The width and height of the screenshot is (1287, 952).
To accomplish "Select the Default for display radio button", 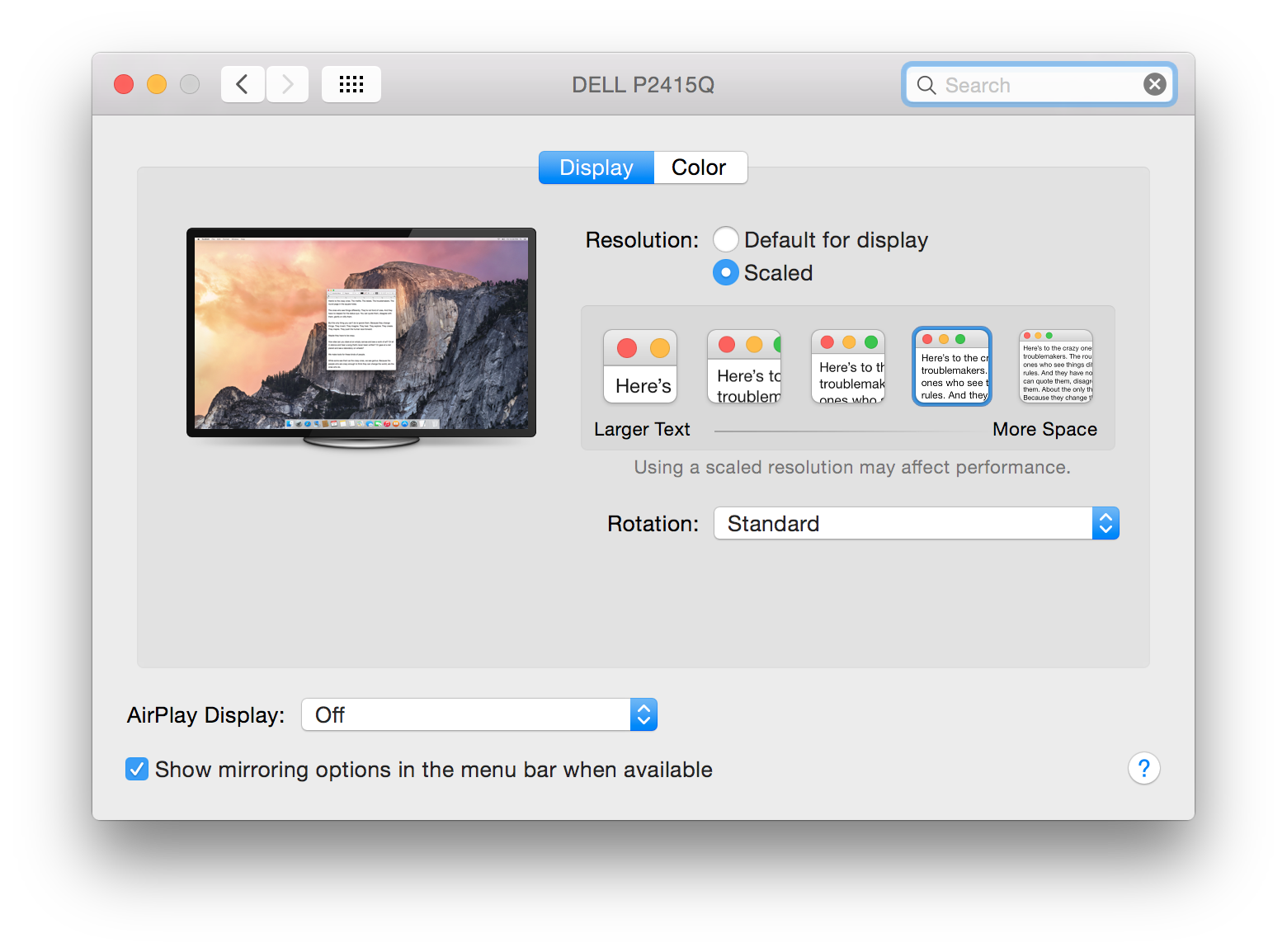I will point(726,239).
